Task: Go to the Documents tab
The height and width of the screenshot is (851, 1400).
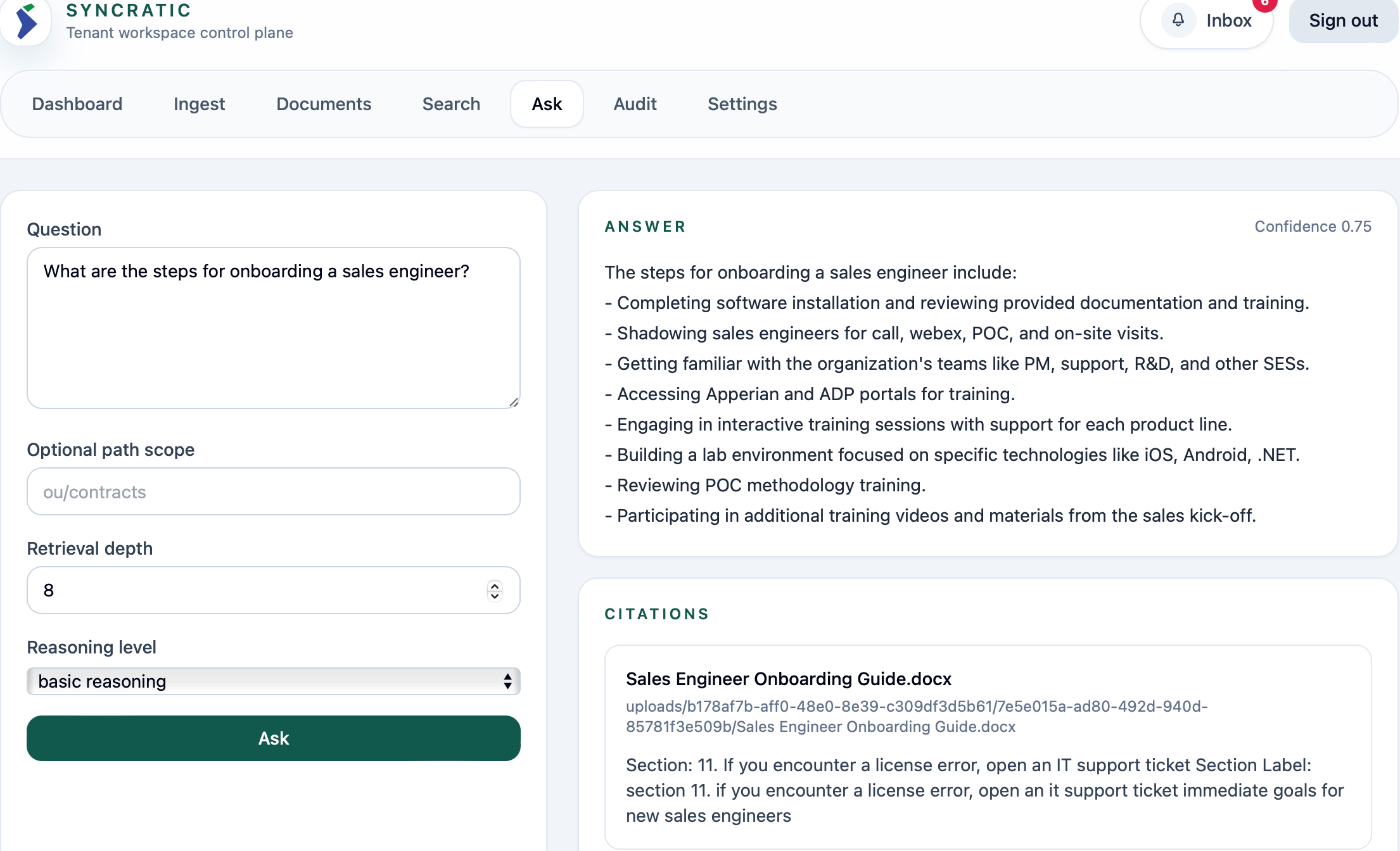Action: click(324, 104)
